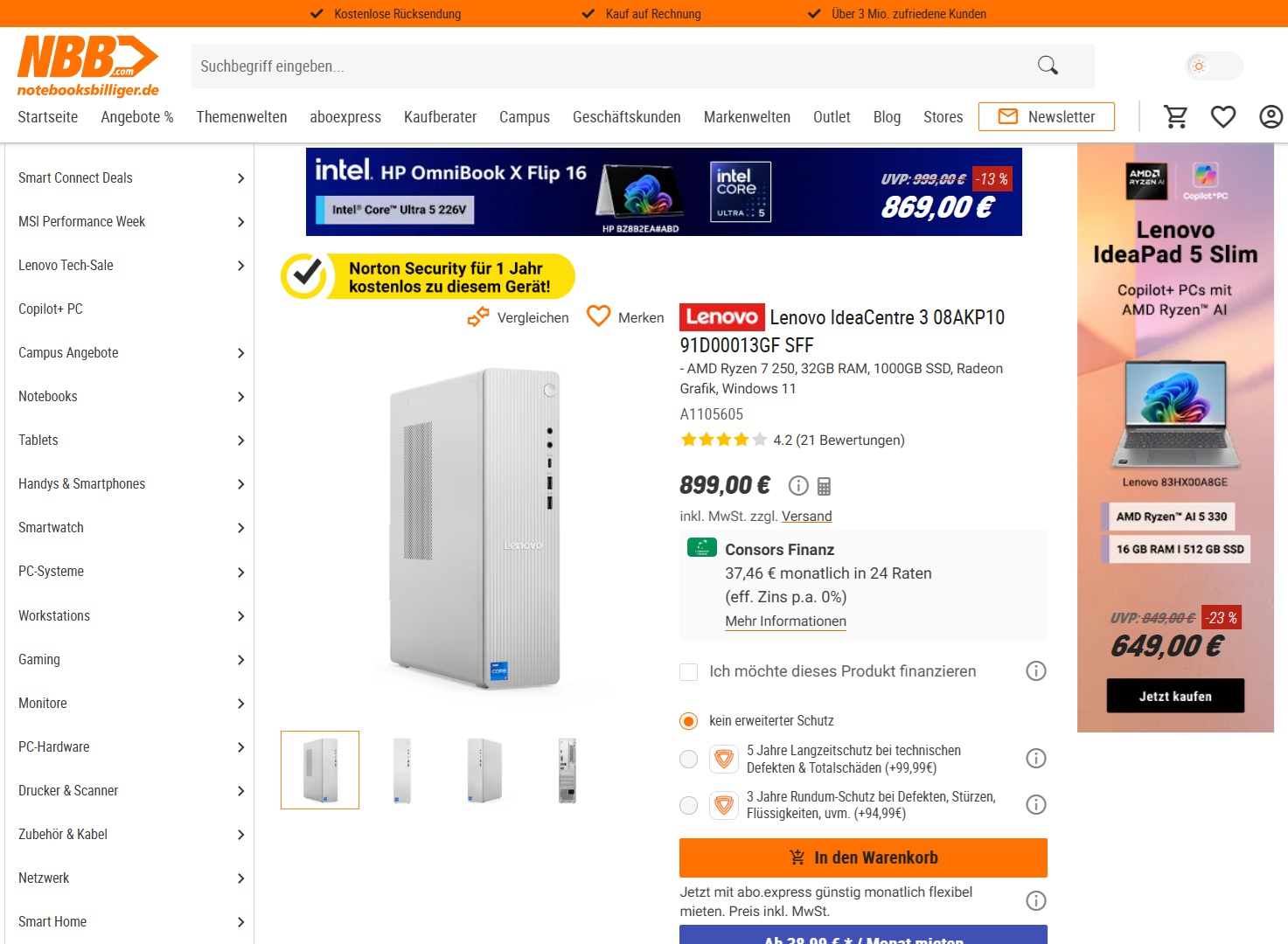This screenshot has height=944, width=1288.
Task: Open Geschäftskunden menu item
Action: coord(627,117)
